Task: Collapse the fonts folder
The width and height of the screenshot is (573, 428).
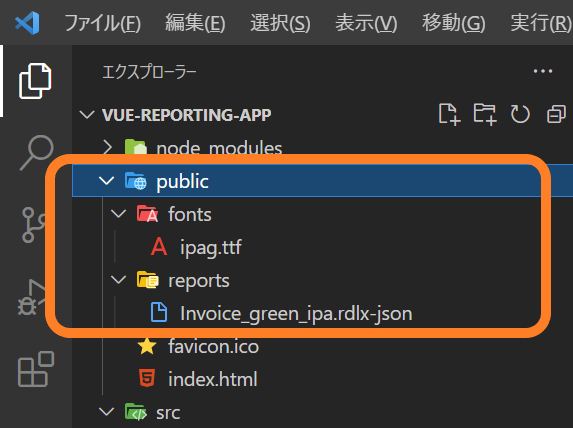Action: click(x=118, y=214)
